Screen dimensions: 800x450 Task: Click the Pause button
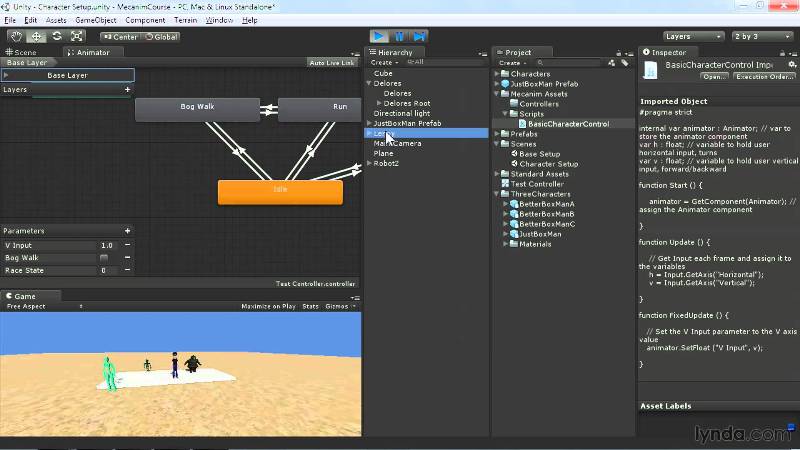click(399, 36)
